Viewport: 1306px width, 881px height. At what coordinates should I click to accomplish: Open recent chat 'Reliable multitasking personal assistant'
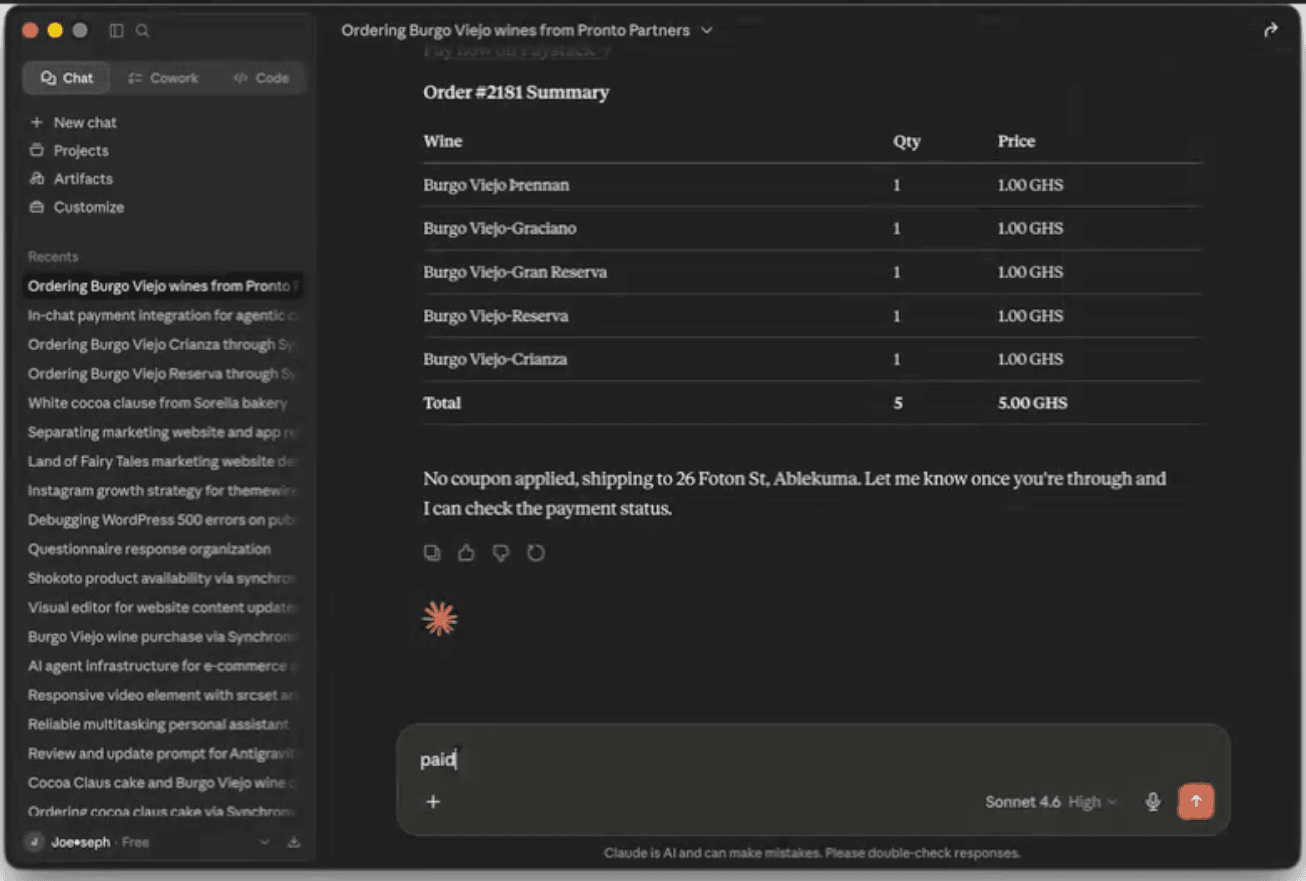(163, 724)
